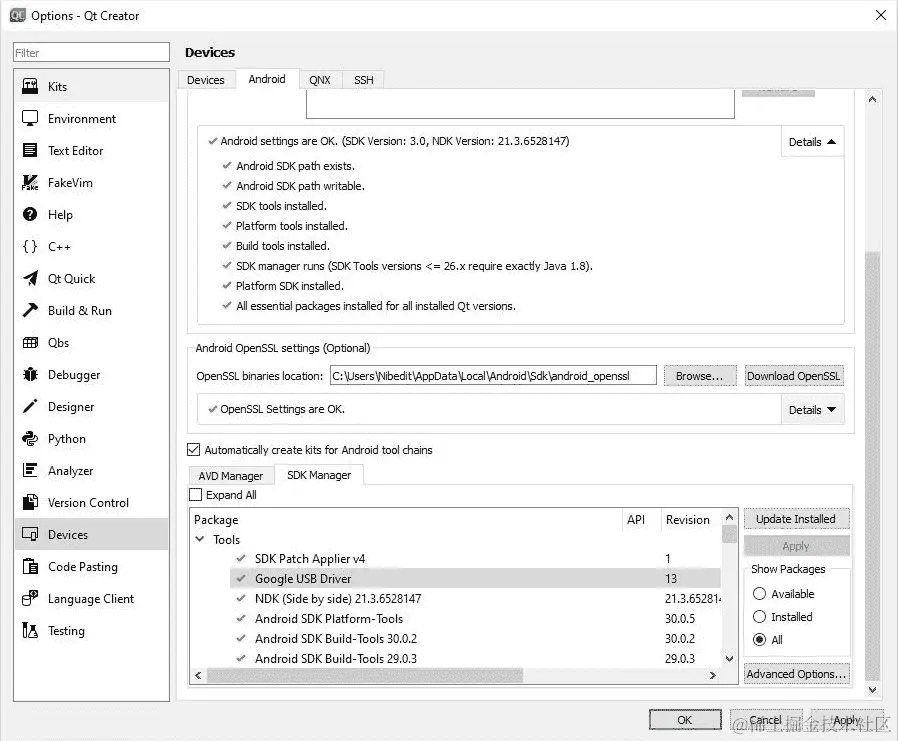Select the FakeVim icon

pos(30,183)
